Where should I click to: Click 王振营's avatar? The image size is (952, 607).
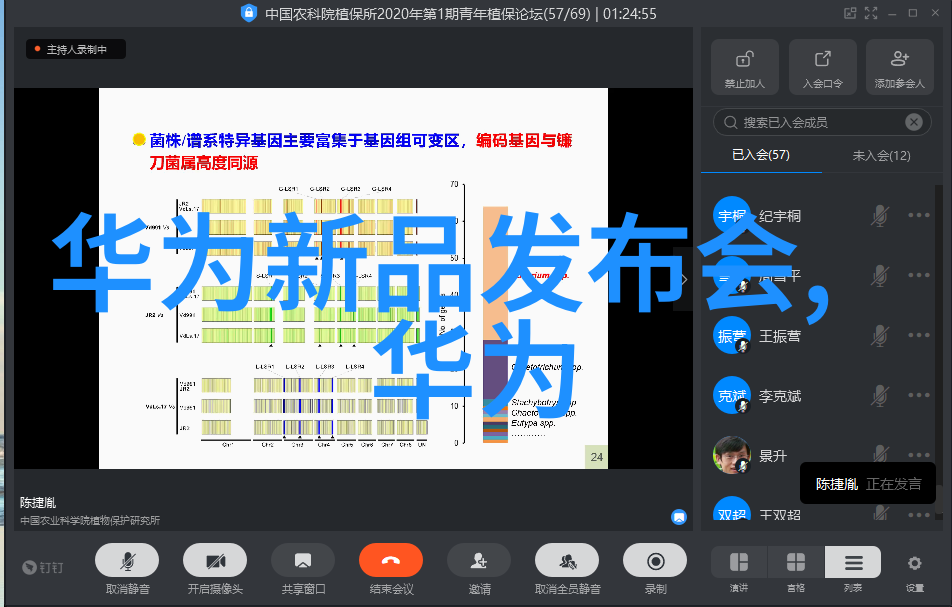pyautogui.click(x=732, y=336)
